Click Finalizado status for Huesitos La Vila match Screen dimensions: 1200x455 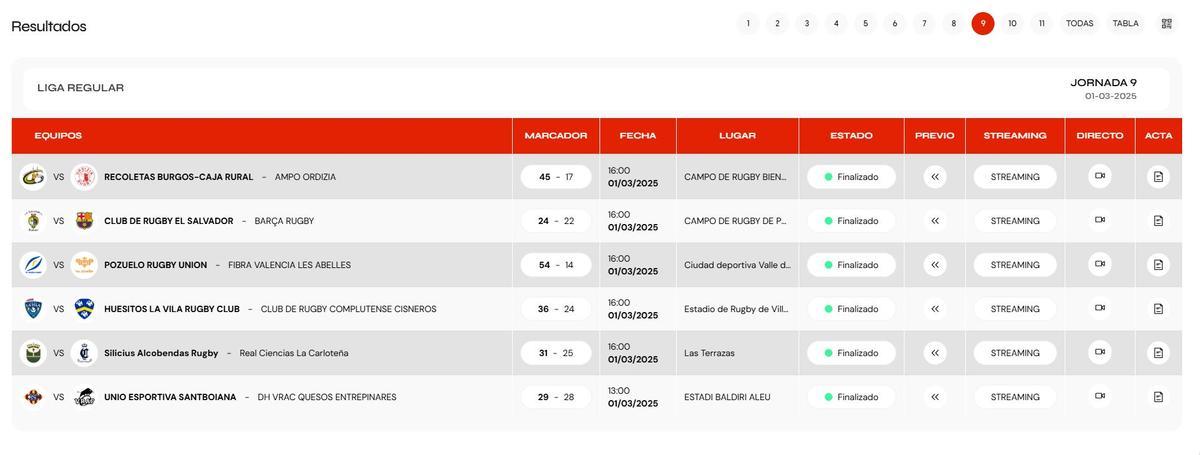[851, 309]
